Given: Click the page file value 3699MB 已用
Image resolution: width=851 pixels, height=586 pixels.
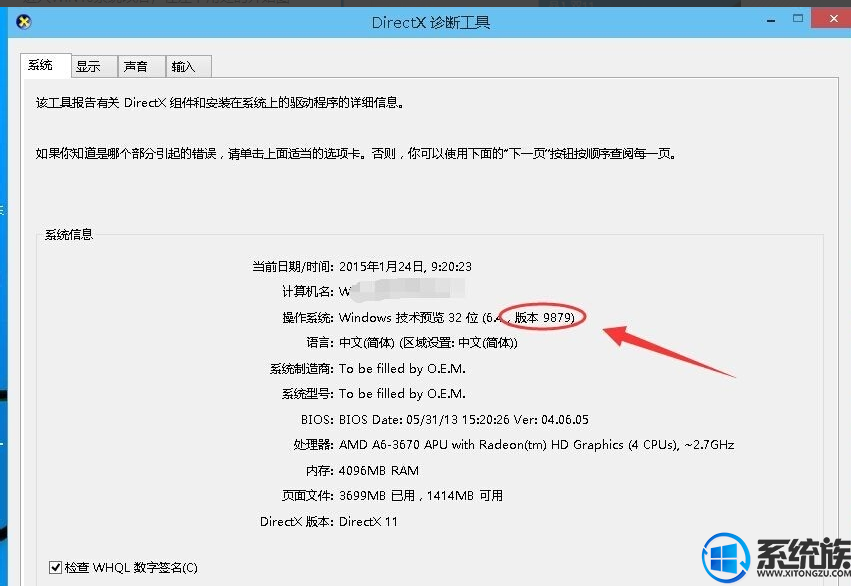Looking at the screenshot, I should click(377, 496).
